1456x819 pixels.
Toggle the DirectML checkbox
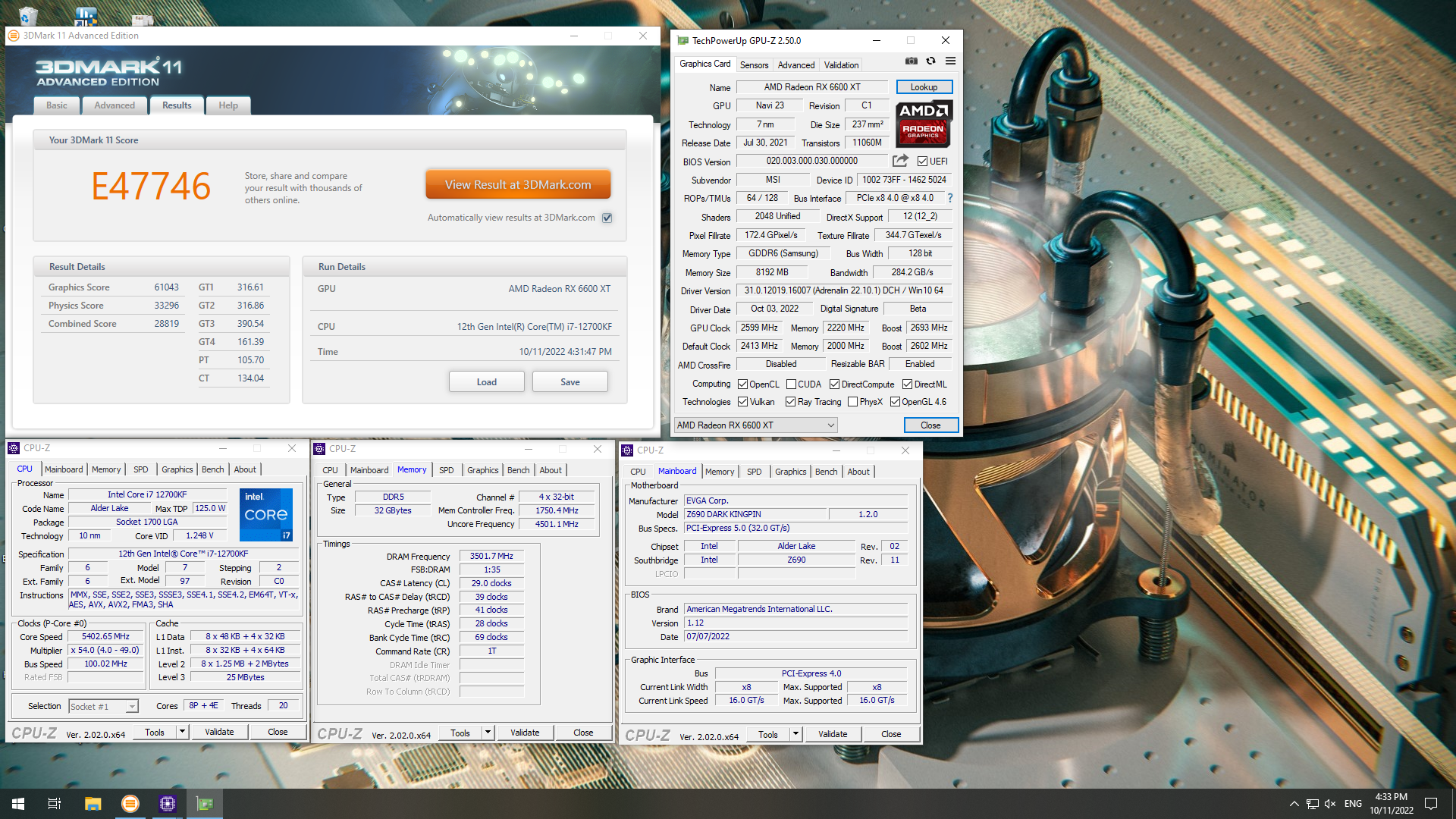(907, 384)
